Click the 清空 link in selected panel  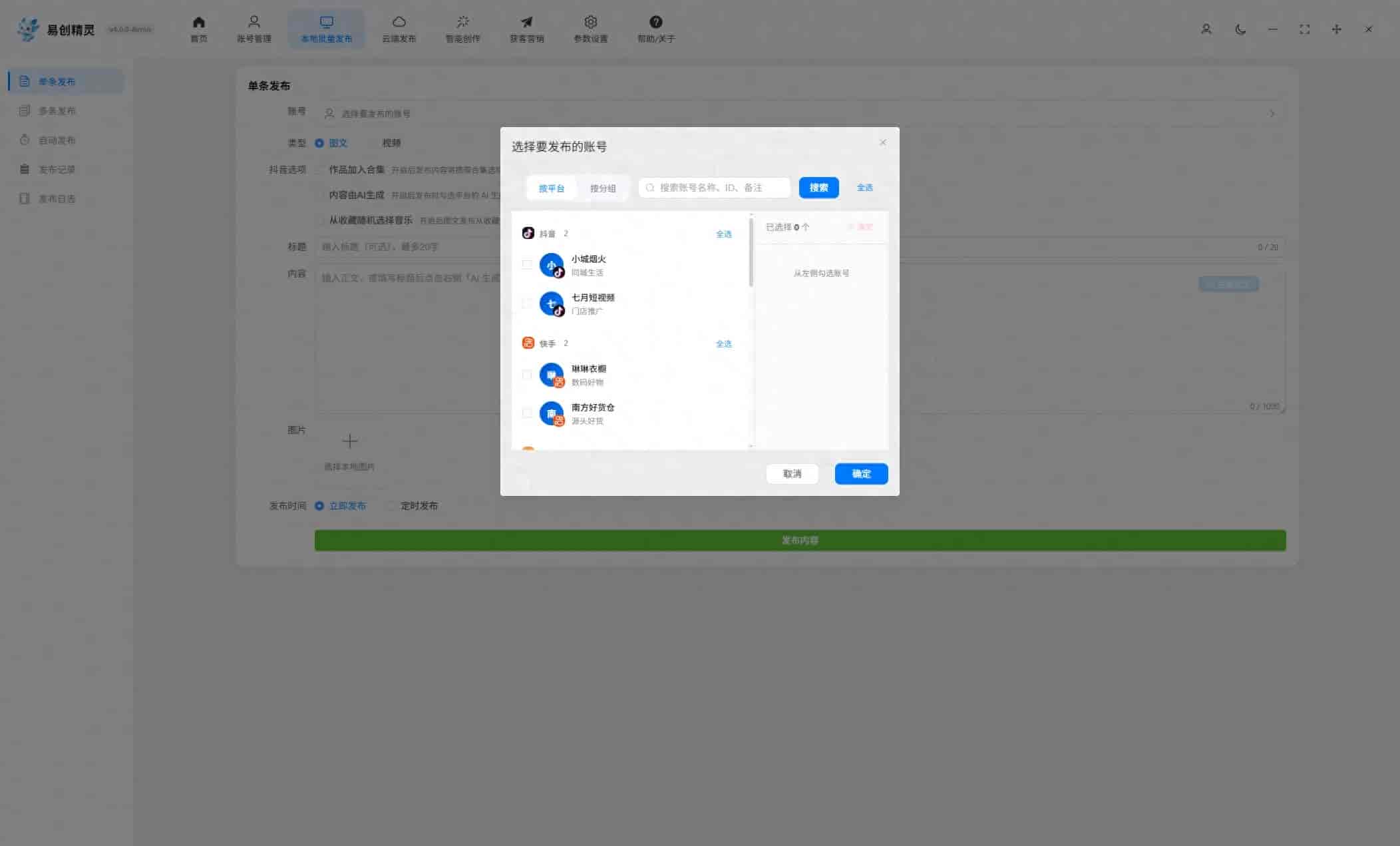click(x=861, y=227)
